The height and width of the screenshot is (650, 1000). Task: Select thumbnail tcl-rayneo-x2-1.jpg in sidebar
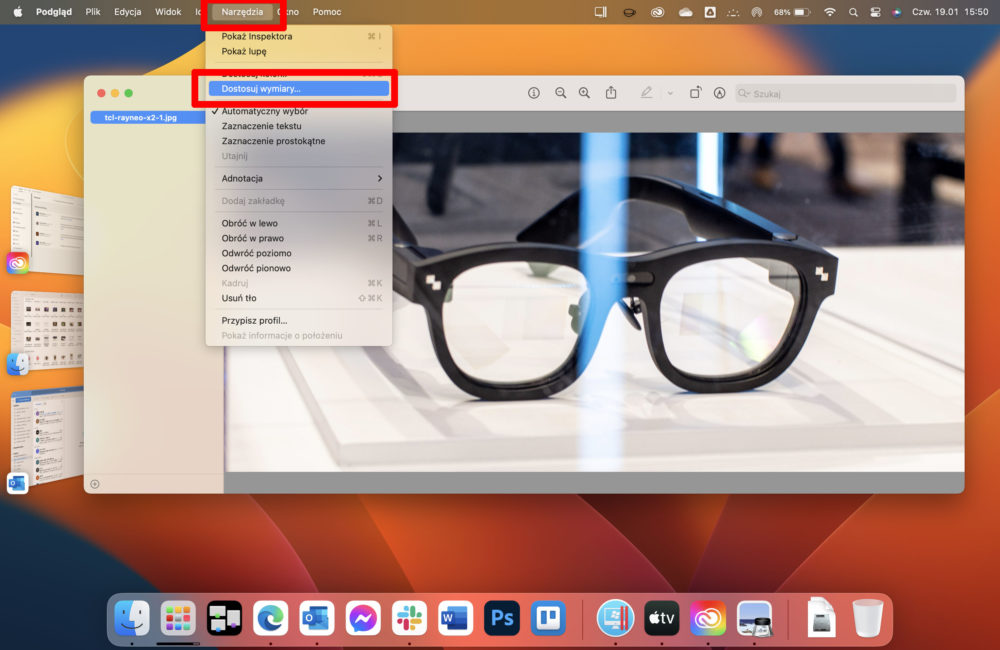[x=147, y=117]
